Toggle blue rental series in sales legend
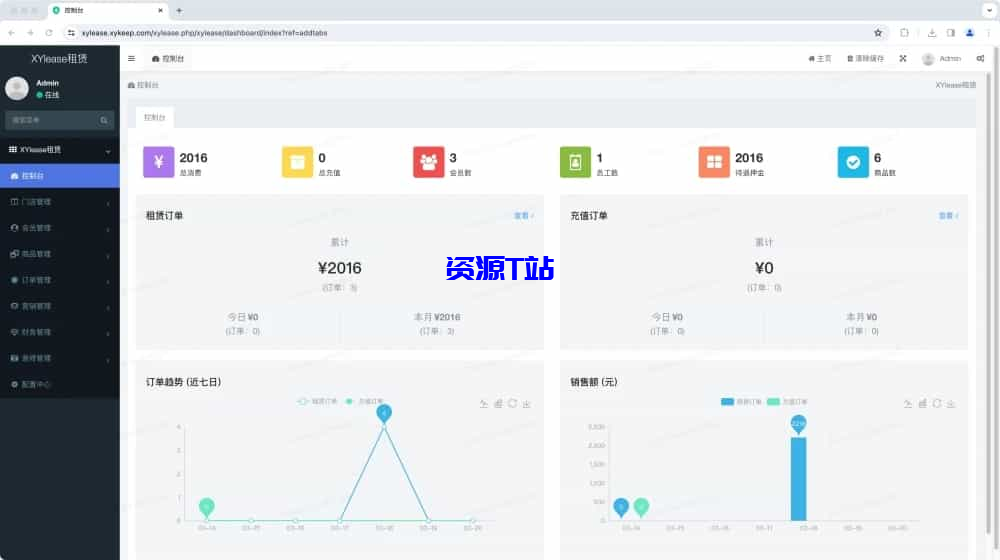Image resolution: width=1000 pixels, height=560 pixels. [741, 402]
